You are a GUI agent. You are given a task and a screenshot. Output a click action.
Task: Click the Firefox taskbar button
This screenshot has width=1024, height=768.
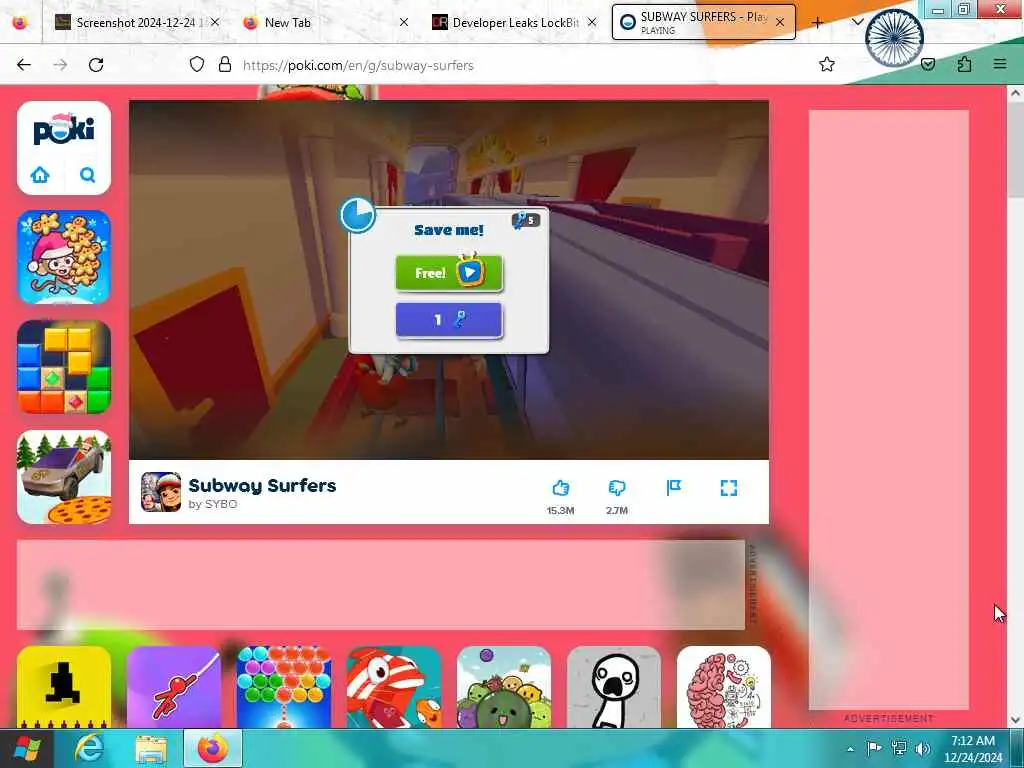coord(213,748)
